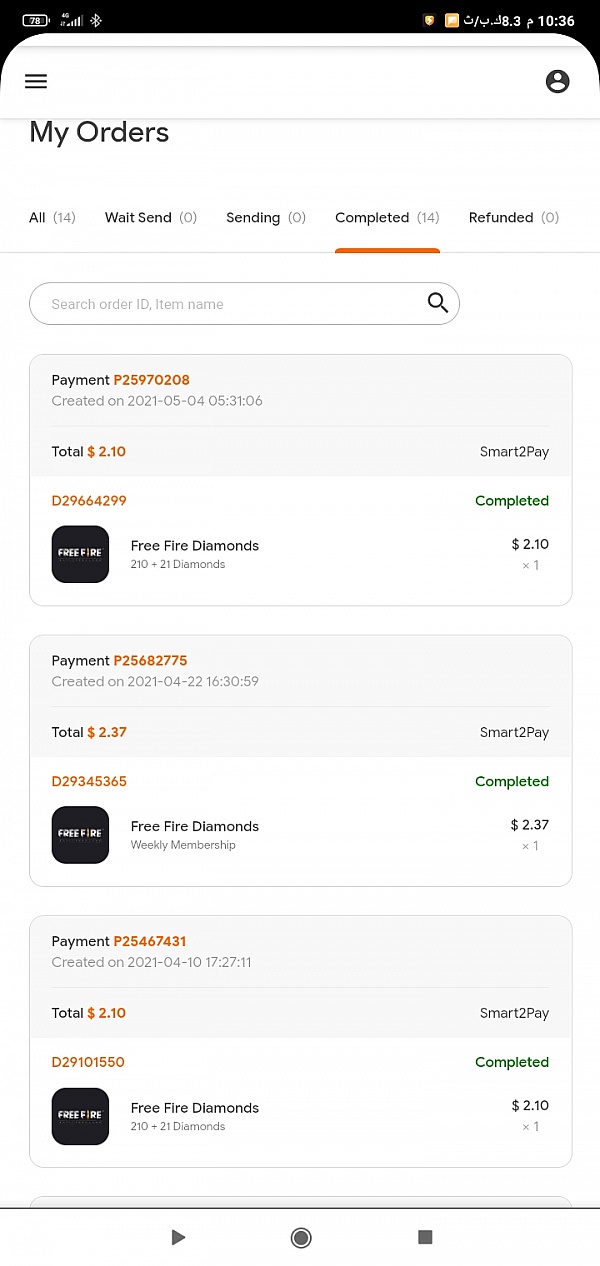Image resolution: width=600 pixels, height=1266 pixels.
Task: Open order number D29345365
Action: point(89,782)
